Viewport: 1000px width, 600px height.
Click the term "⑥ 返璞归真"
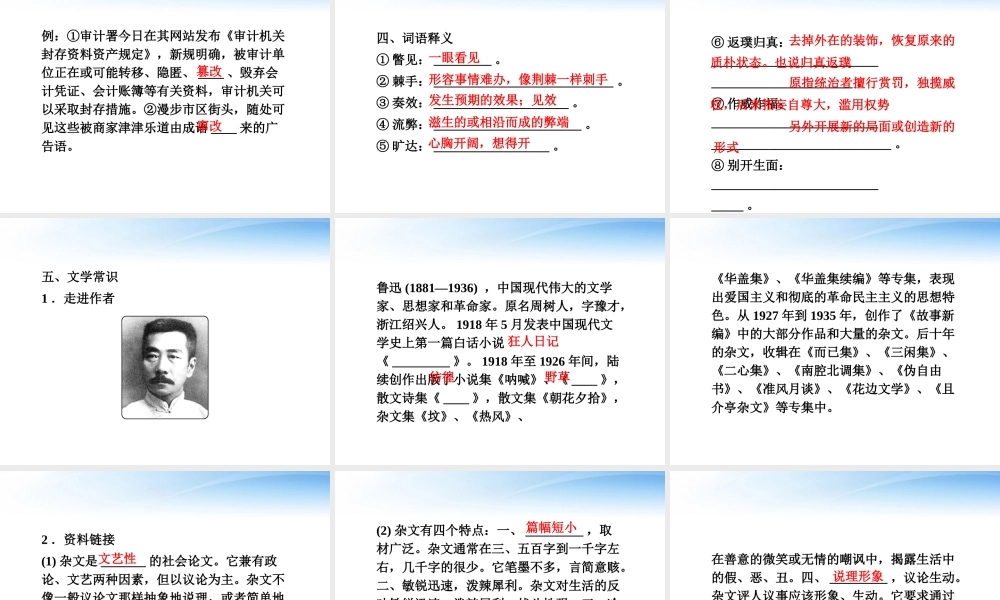tap(747, 42)
